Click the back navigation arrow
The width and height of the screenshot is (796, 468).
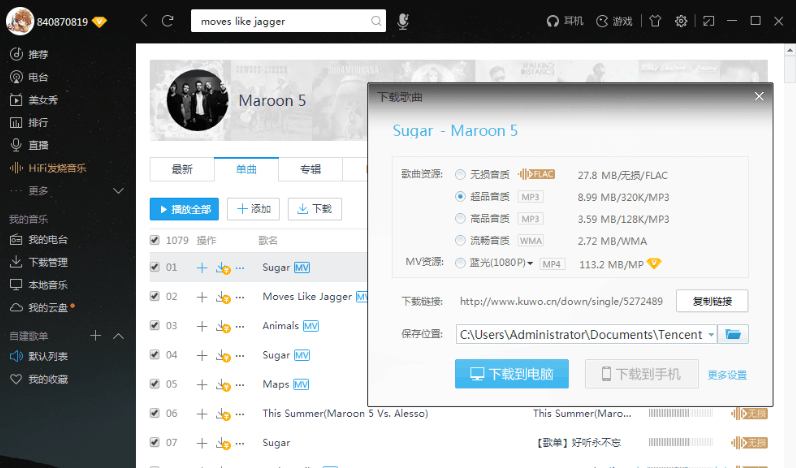click(144, 21)
